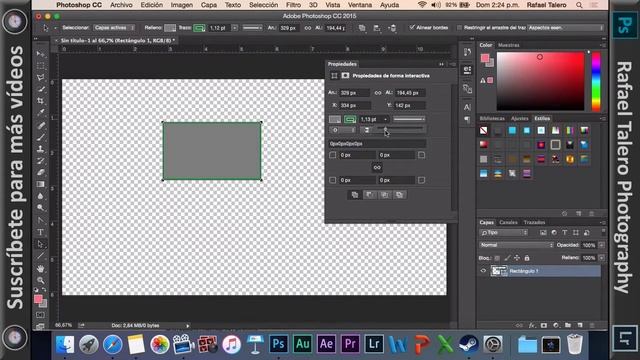The width and height of the screenshot is (640, 360).
Task: Open Lightroom from the Dock
Action: [x=374, y=344]
